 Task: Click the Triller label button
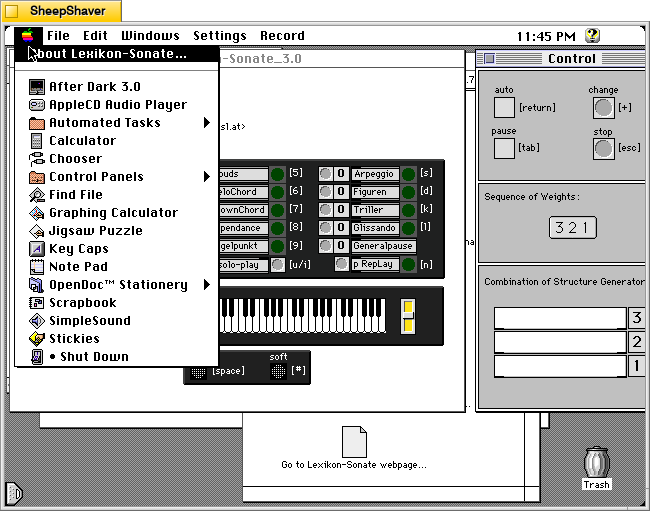(375, 210)
